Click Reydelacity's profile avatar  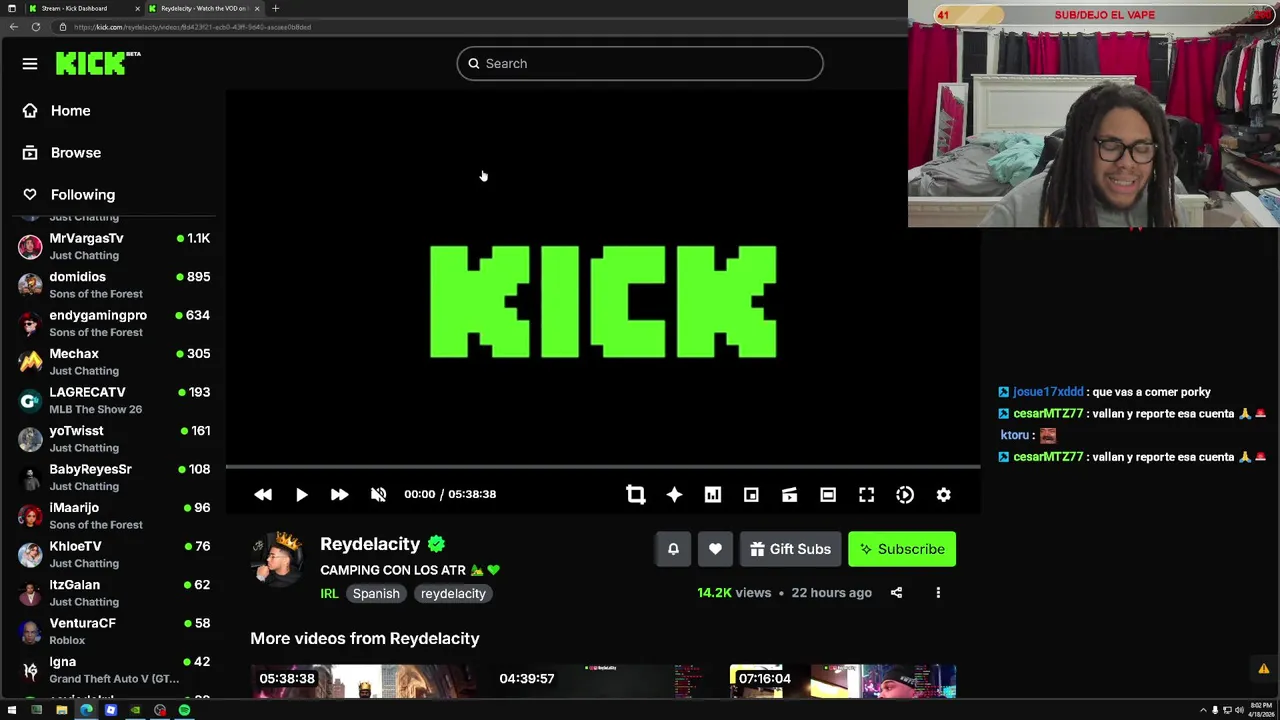click(278, 560)
